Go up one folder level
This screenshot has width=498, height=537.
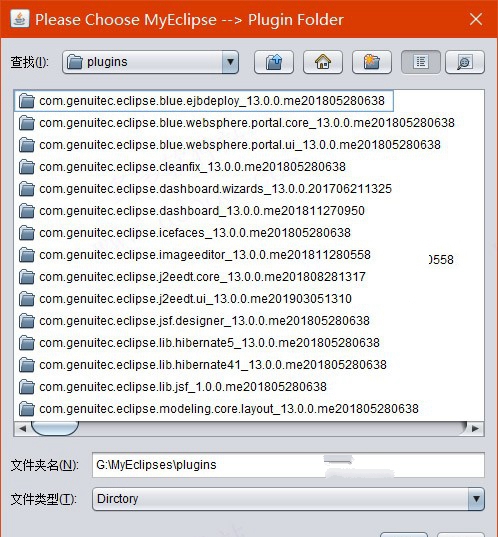coord(274,62)
